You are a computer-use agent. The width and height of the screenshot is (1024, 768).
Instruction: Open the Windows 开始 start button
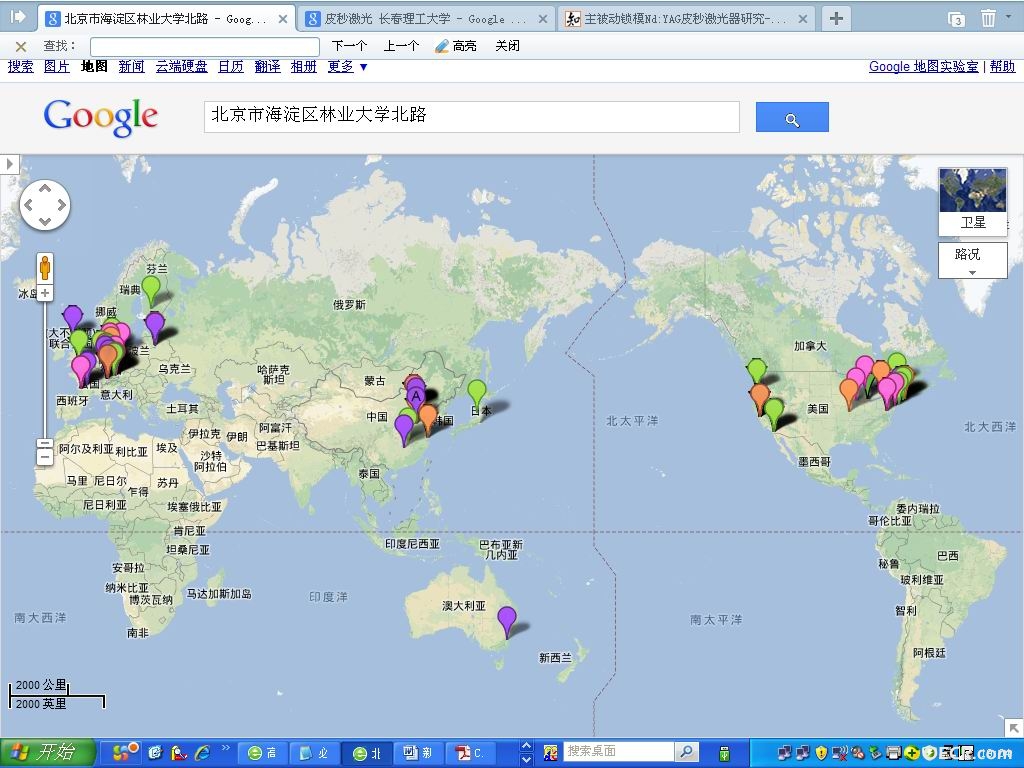(x=46, y=753)
